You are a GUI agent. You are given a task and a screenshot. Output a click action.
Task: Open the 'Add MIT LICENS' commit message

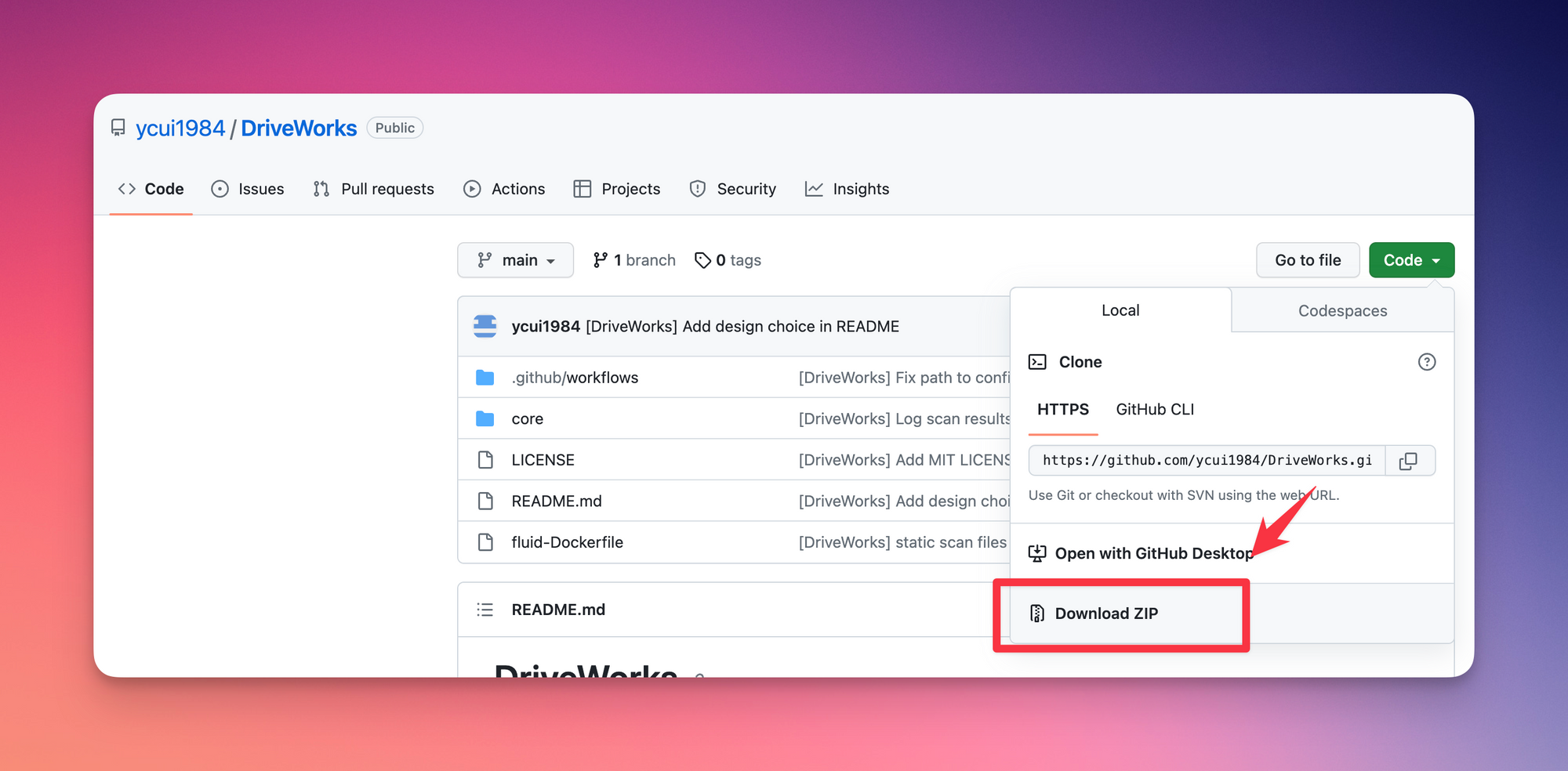[904, 460]
